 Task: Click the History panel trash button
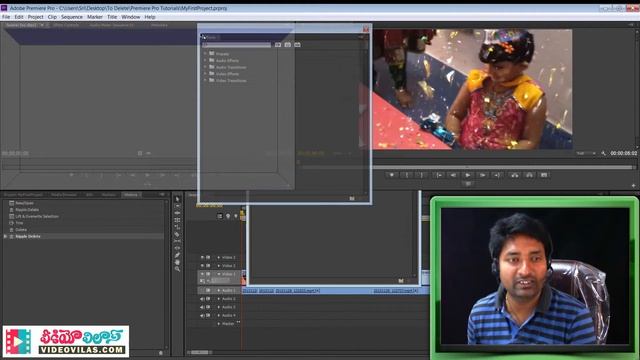tap(161, 353)
